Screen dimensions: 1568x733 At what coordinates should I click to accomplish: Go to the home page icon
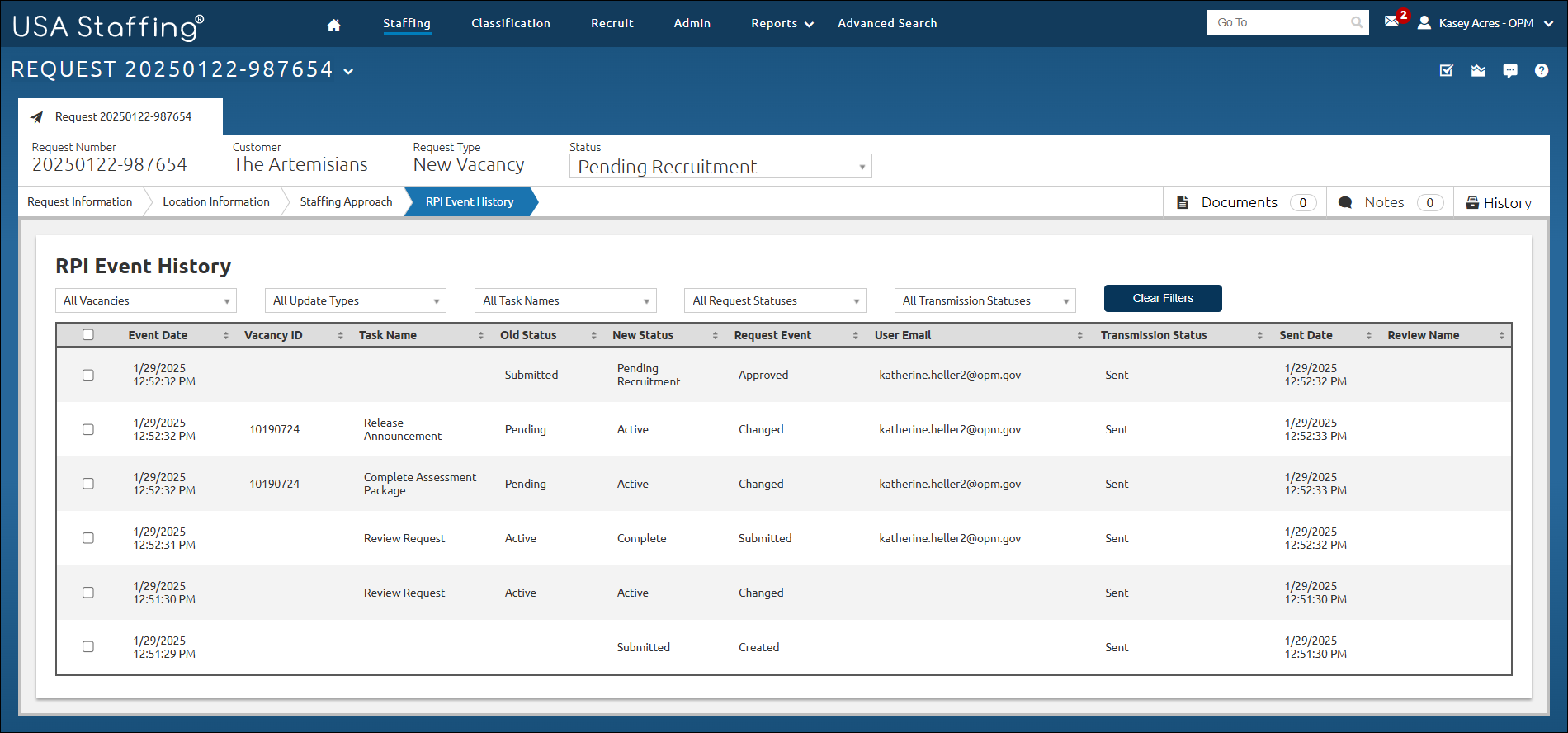point(333,25)
